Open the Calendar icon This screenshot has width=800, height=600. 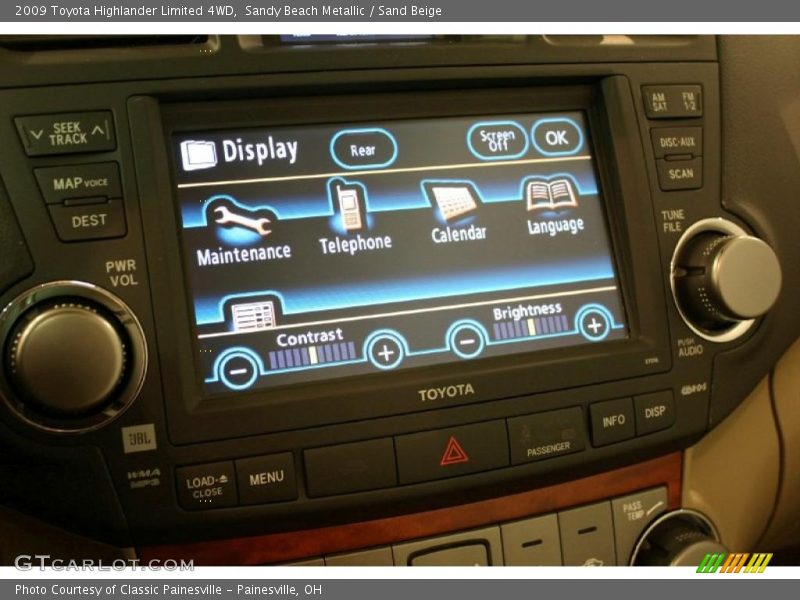point(453,203)
